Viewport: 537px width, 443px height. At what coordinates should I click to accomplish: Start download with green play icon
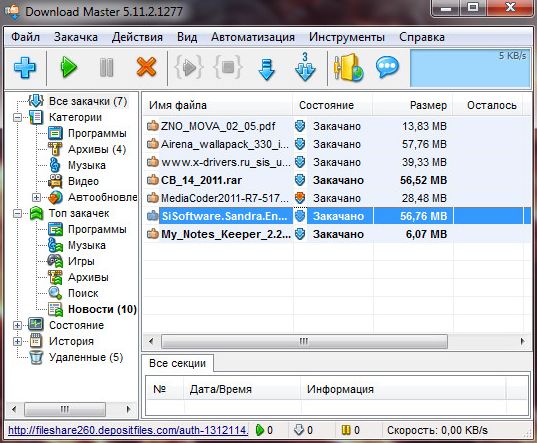click(69, 67)
